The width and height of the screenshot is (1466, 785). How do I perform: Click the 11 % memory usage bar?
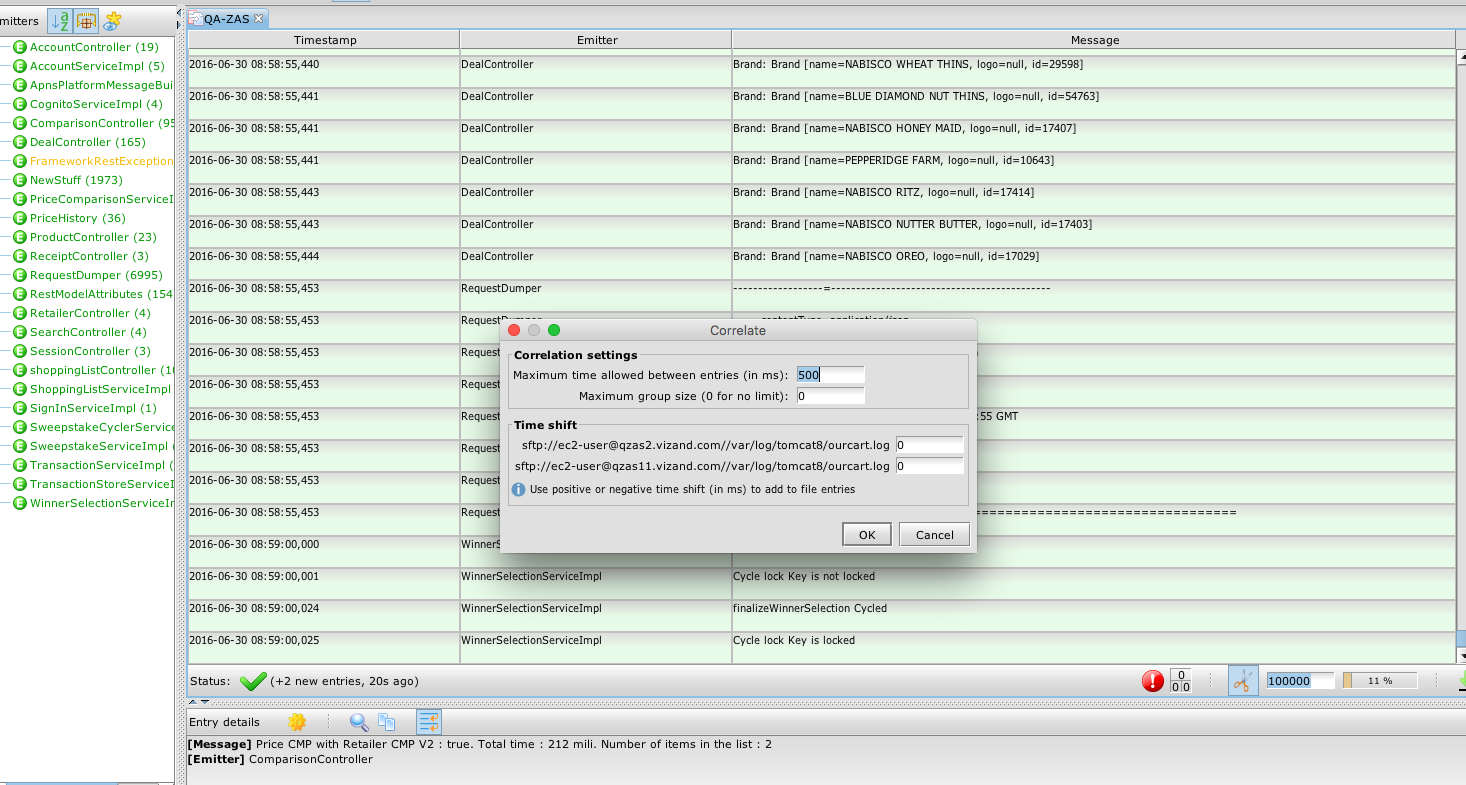click(x=1379, y=681)
